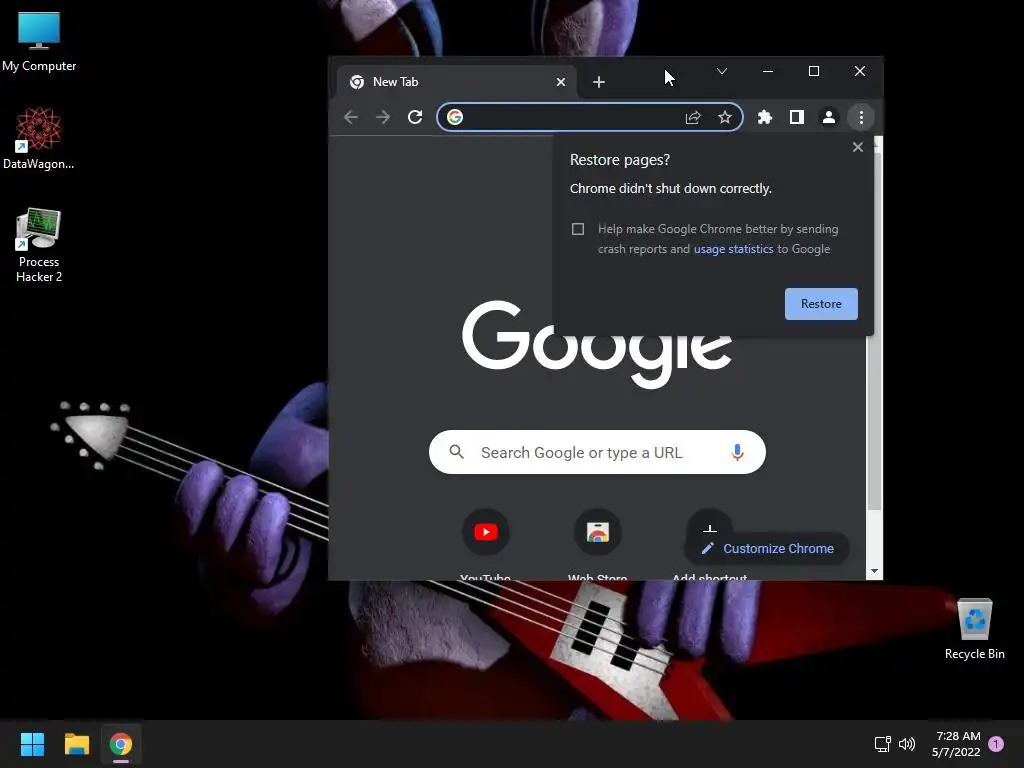This screenshot has height=768, width=1024.
Task: Enable sending crash reports checkbox
Action: (x=578, y=229)
